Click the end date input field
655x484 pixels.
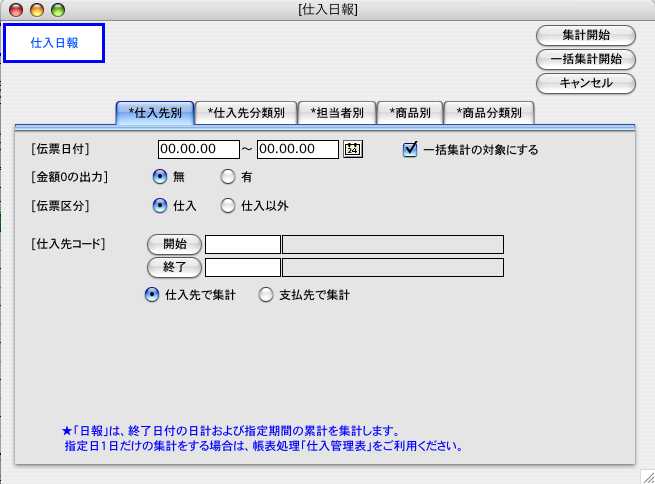coord(298,149)
